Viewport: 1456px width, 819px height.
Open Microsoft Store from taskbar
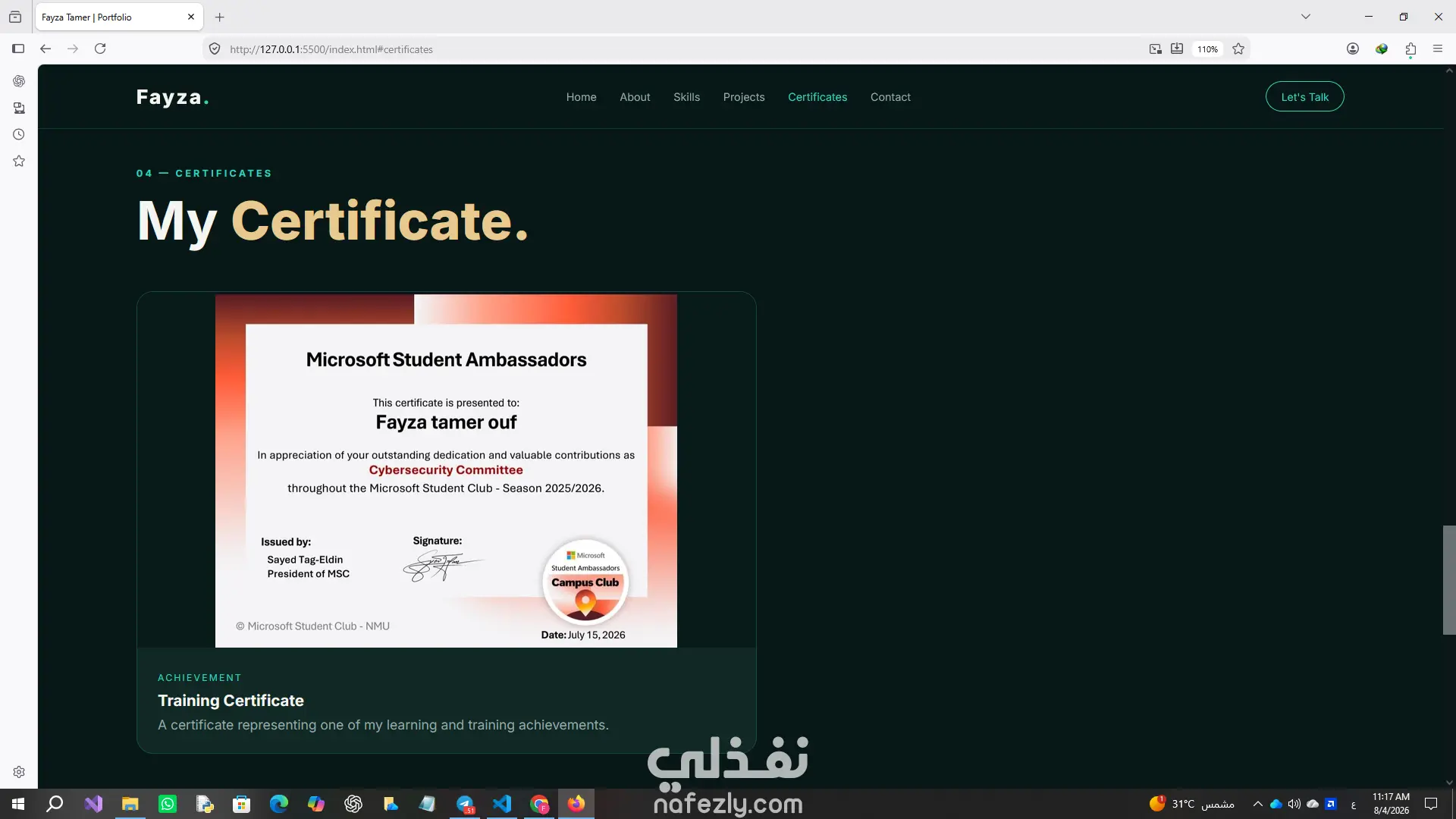click(x=242, y=804)
